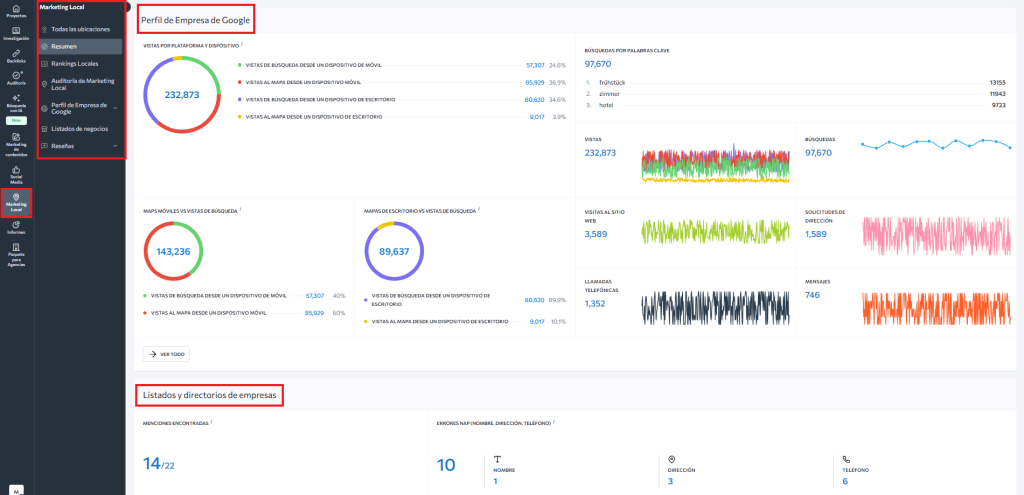Open the Informes sidebar icon
This screenshot has width=1024, height=495.
[x=16, y=226]
